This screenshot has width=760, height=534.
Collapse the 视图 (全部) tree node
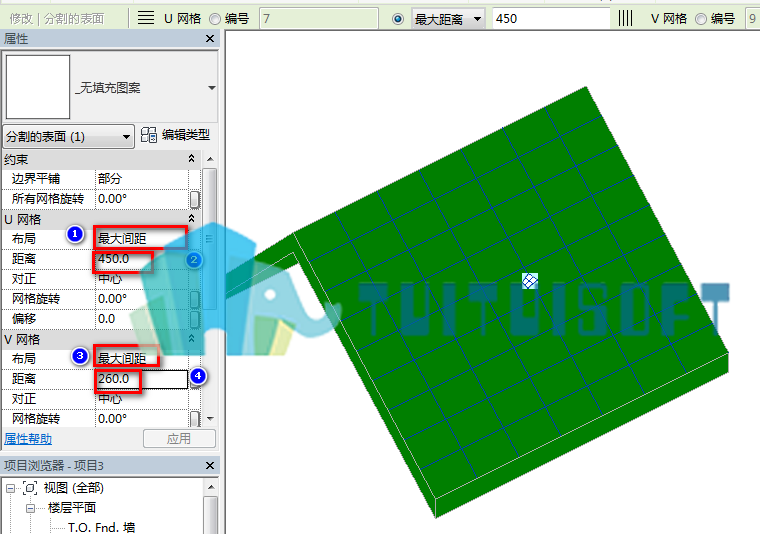click(x=10, y=488)
